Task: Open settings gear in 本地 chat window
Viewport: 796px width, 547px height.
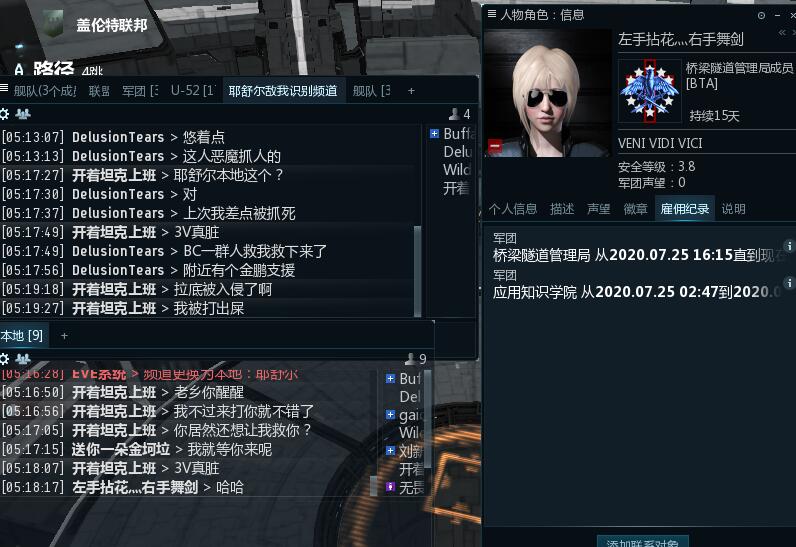Action: pos(4,359)
